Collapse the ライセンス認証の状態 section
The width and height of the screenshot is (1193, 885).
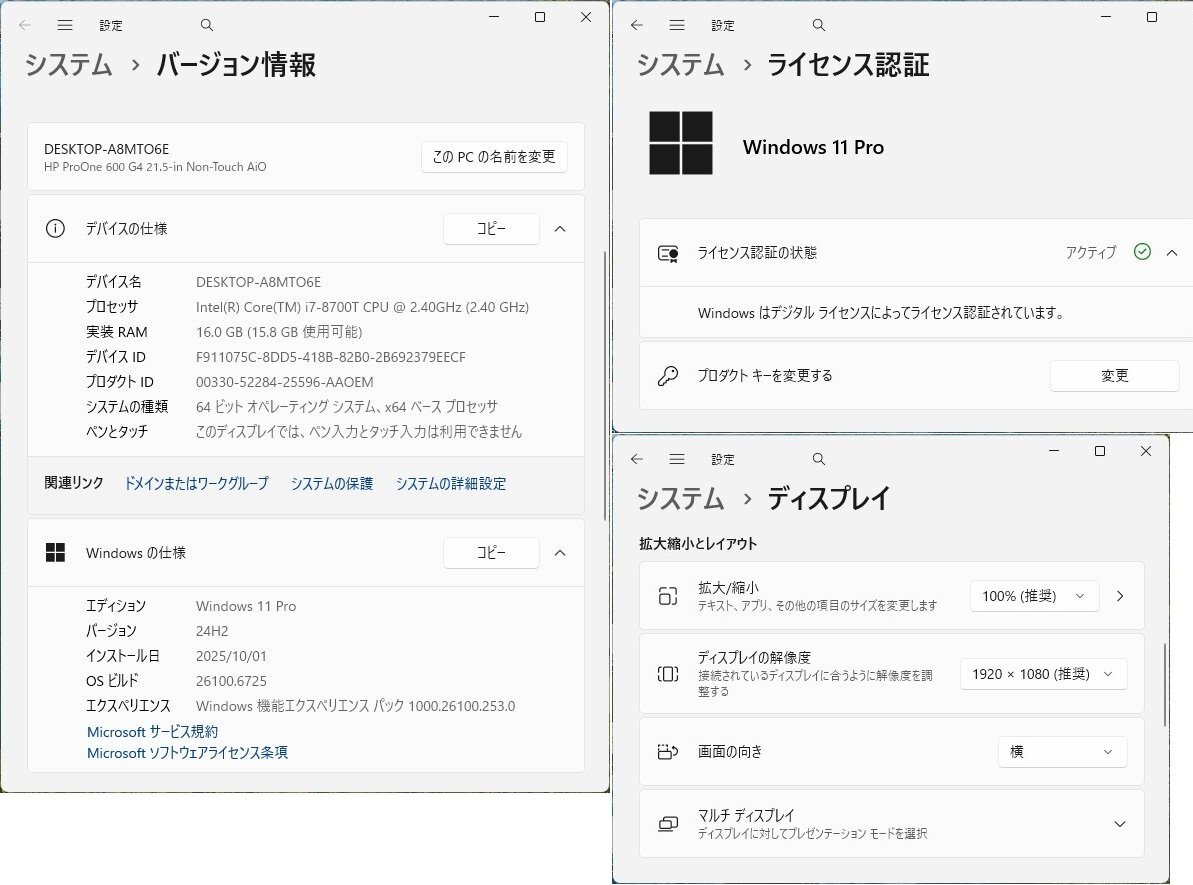pyautogui.click(x=1172, y=253)
